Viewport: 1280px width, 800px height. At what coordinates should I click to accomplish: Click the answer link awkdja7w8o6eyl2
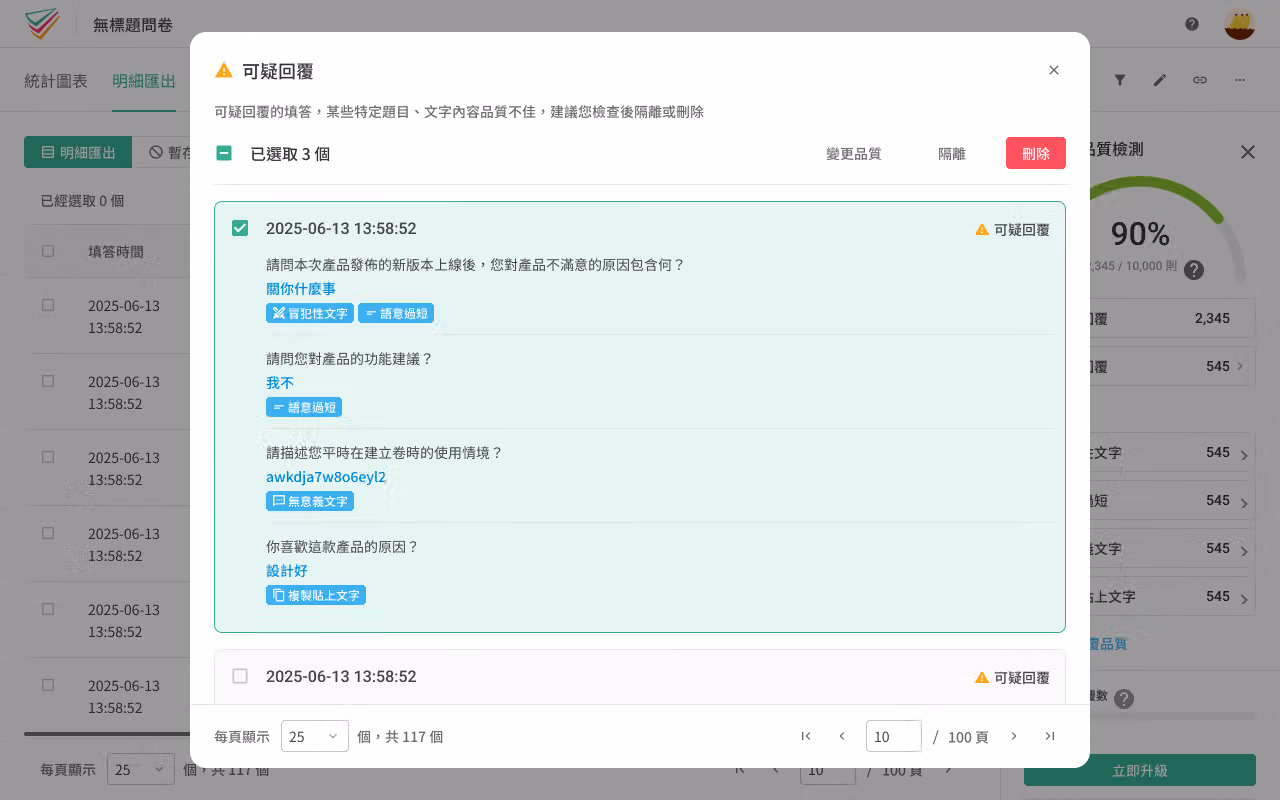pos(326,477)
